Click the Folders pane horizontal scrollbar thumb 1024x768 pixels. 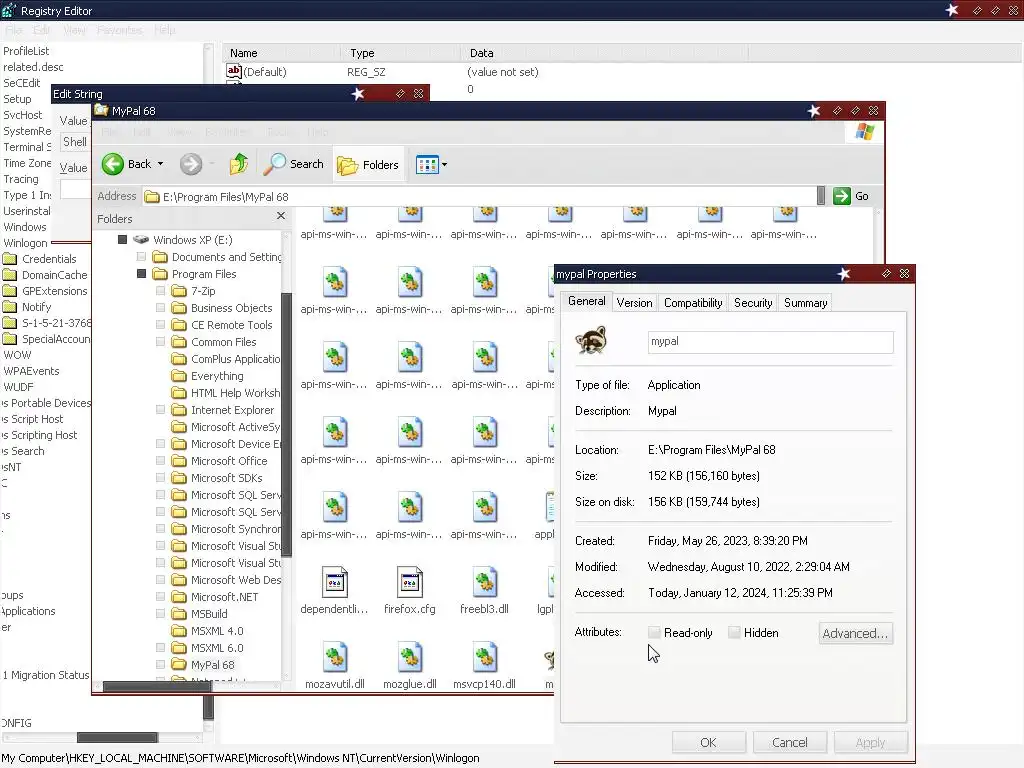pos(157,686)
